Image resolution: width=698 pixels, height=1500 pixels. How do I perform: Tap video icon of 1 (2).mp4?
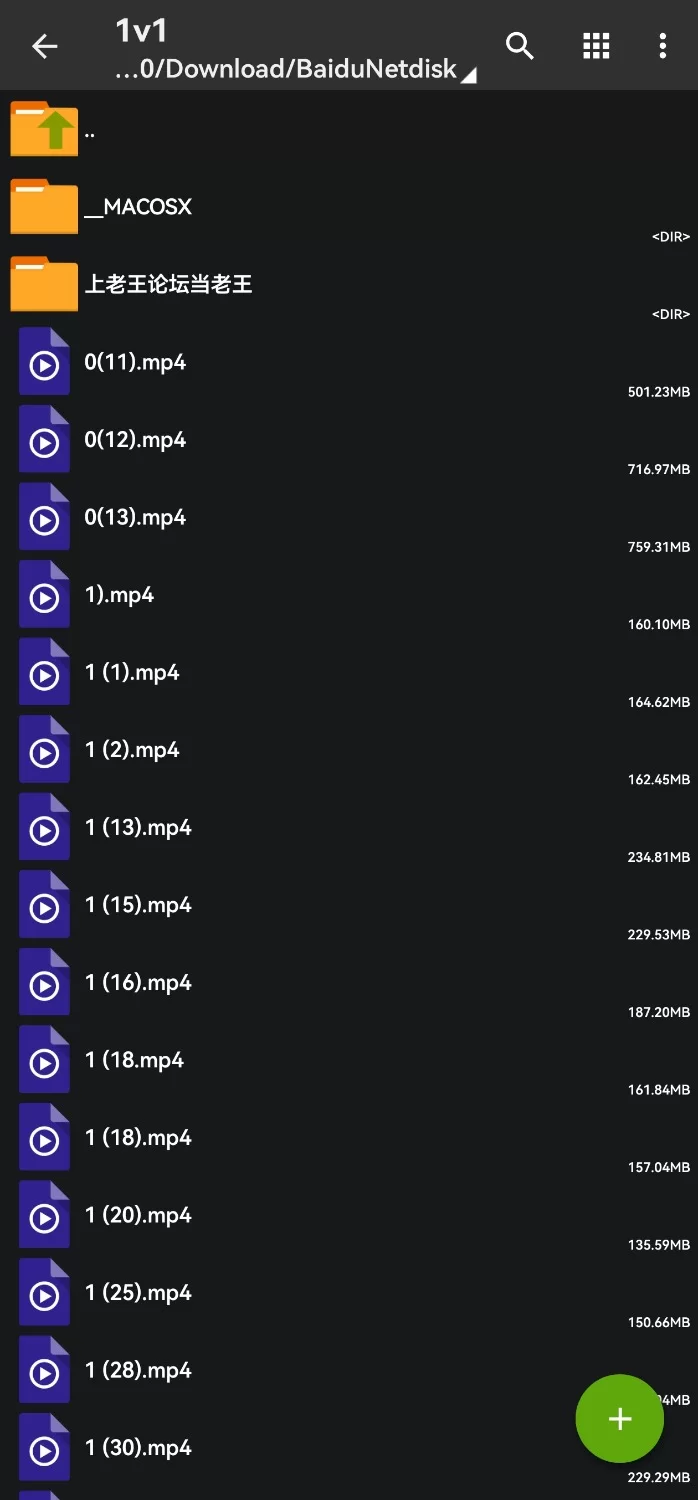44,751
